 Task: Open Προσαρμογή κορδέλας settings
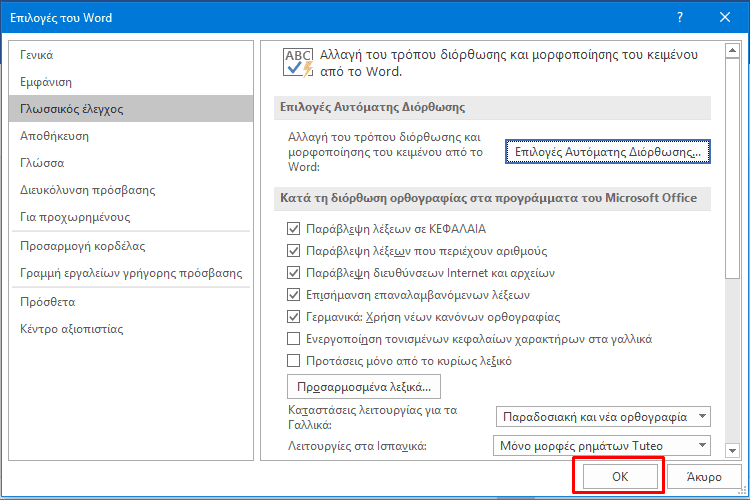(131, 246)
